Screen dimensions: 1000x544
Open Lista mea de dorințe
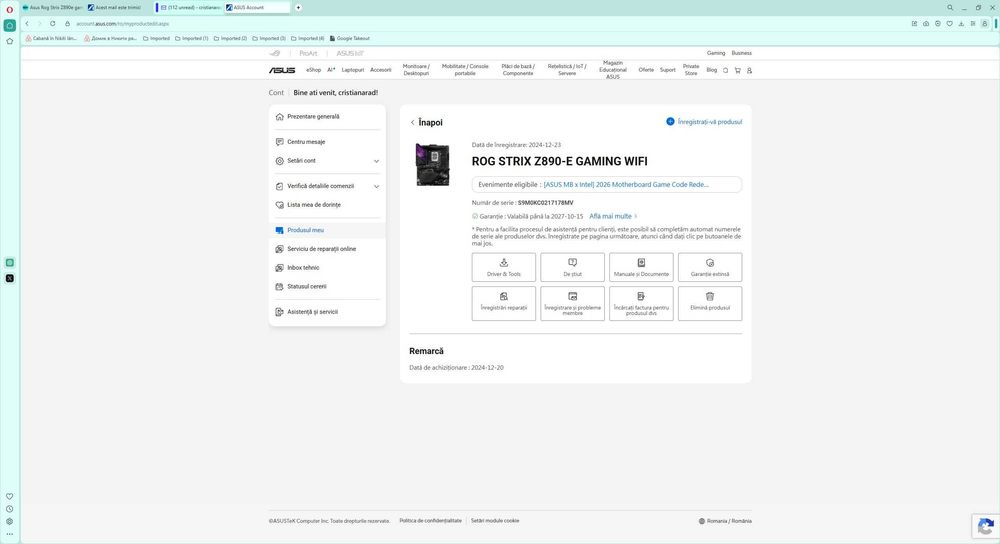(314, 205)
